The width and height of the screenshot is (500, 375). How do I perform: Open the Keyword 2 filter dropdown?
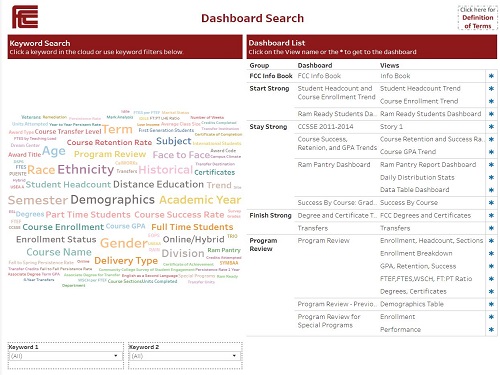point(184,356)
